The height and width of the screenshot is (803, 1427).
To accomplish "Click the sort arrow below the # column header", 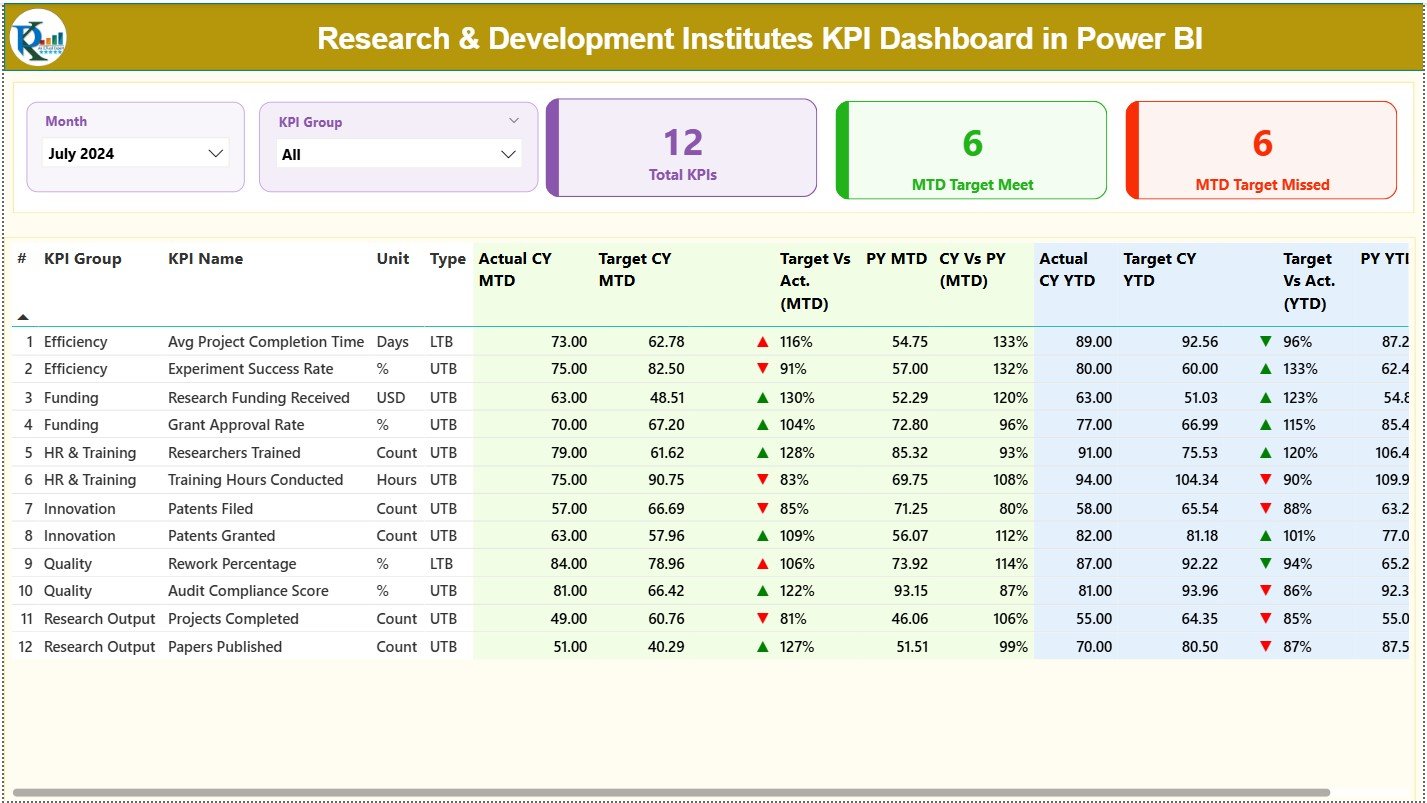I will pos(23,315).
